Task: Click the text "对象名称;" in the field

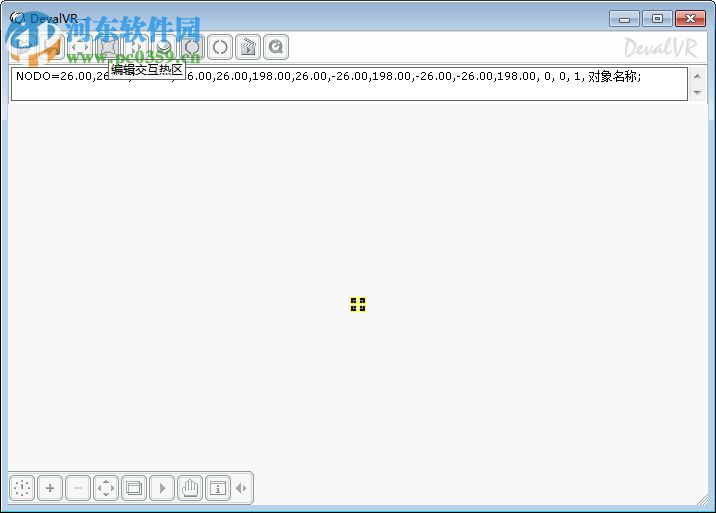Action: point(615,76)
